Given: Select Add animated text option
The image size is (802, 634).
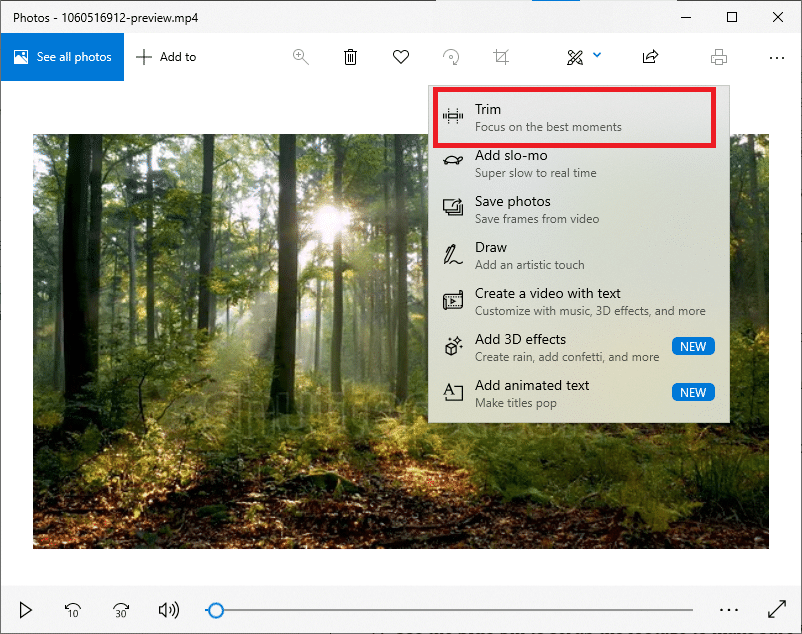Looking at the screenshot, I should coord(579,394).
